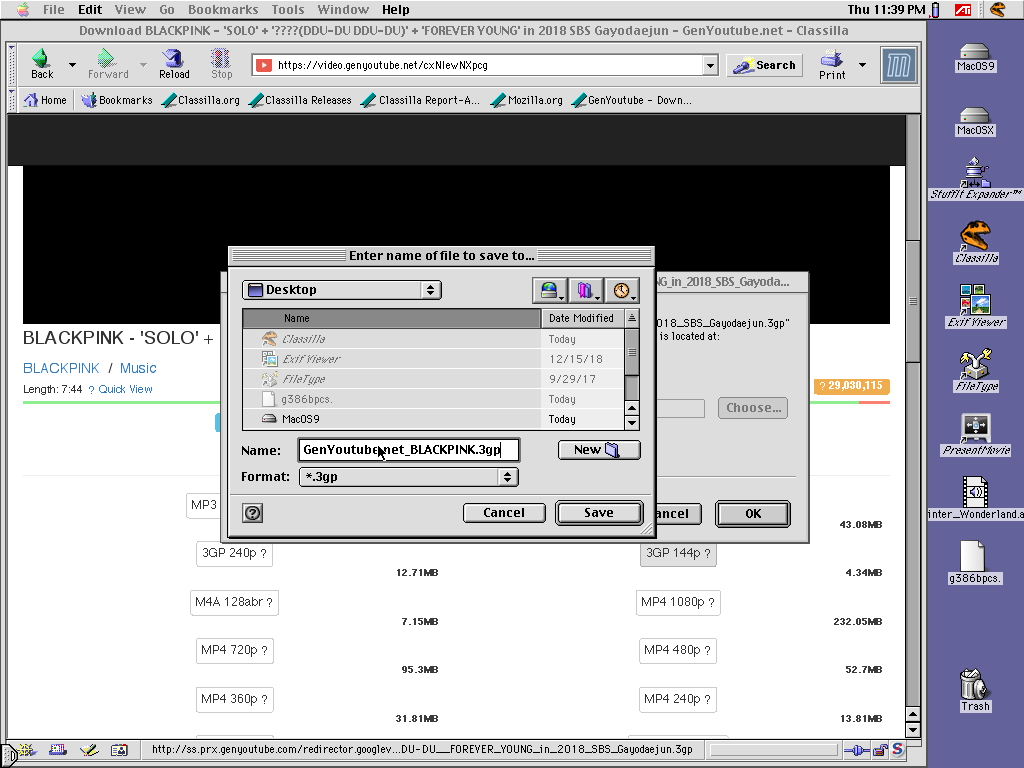The image size is (1024, 768).
Task: Click the Trash desktop icon
Action: pyautogui.click(x=975, y=690)
